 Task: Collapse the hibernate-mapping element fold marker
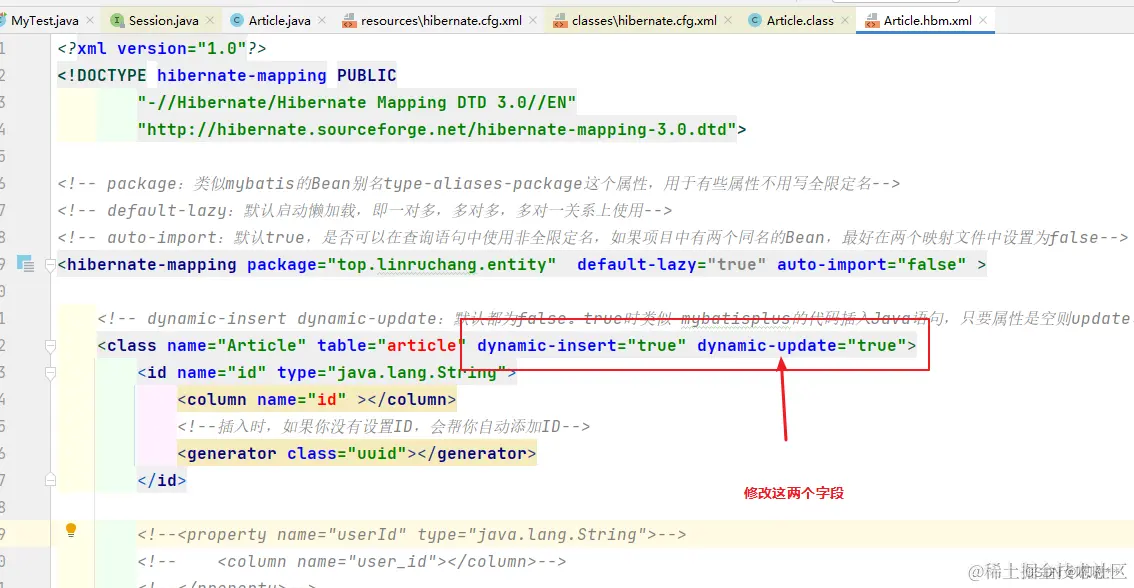[51, 265]
